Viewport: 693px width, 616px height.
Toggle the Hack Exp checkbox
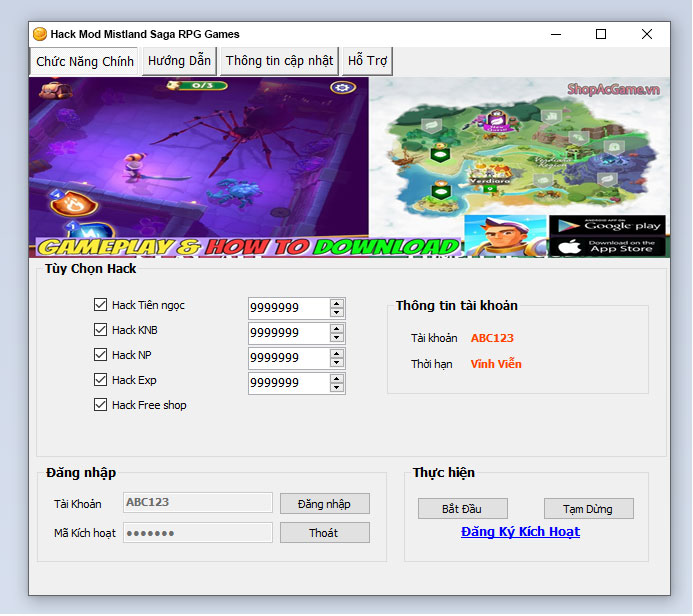(100, 380)
